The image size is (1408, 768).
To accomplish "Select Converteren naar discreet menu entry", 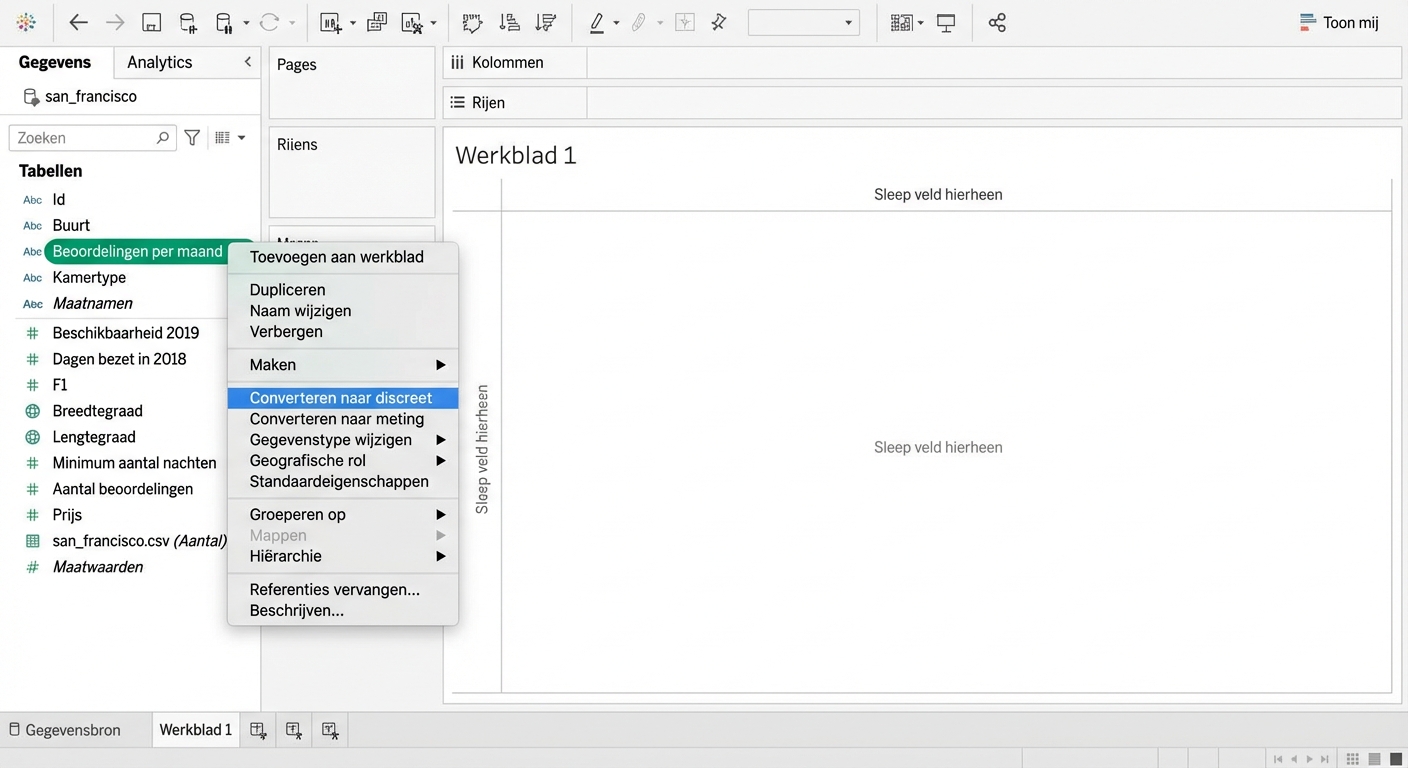I will point(341,398).
